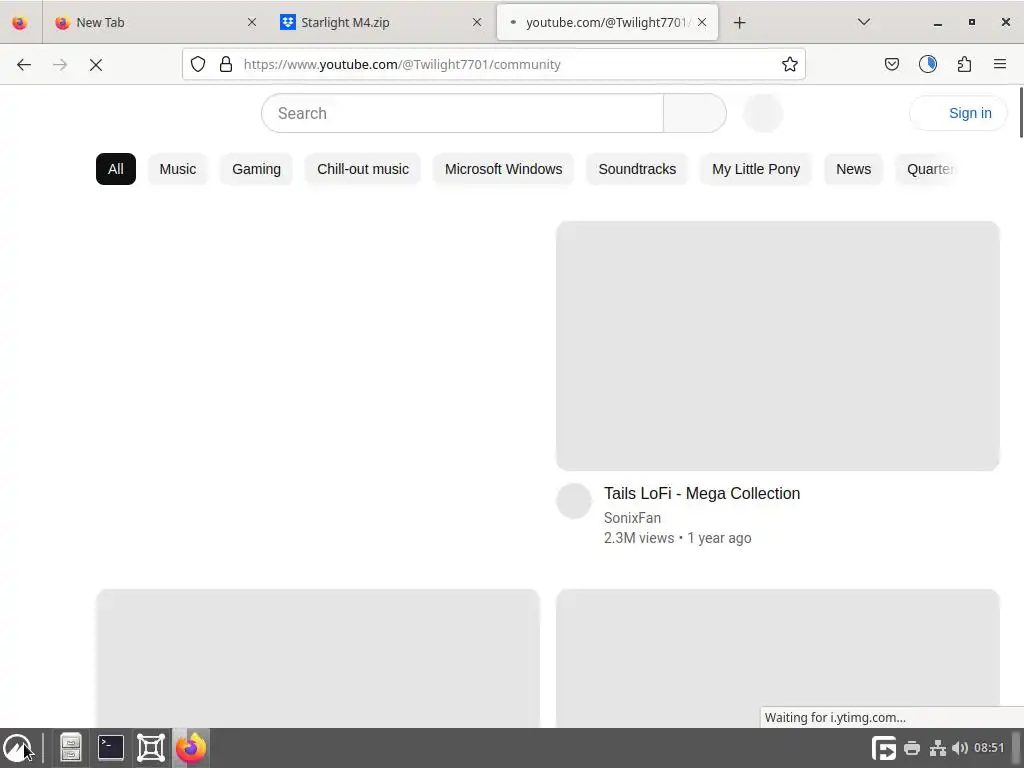Stop loading the page

click(96, 64)
